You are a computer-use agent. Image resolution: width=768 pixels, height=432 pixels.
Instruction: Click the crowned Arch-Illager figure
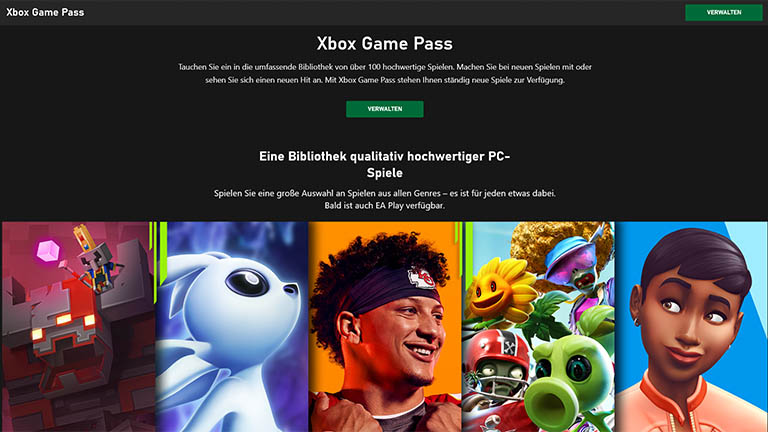(96, 260)
